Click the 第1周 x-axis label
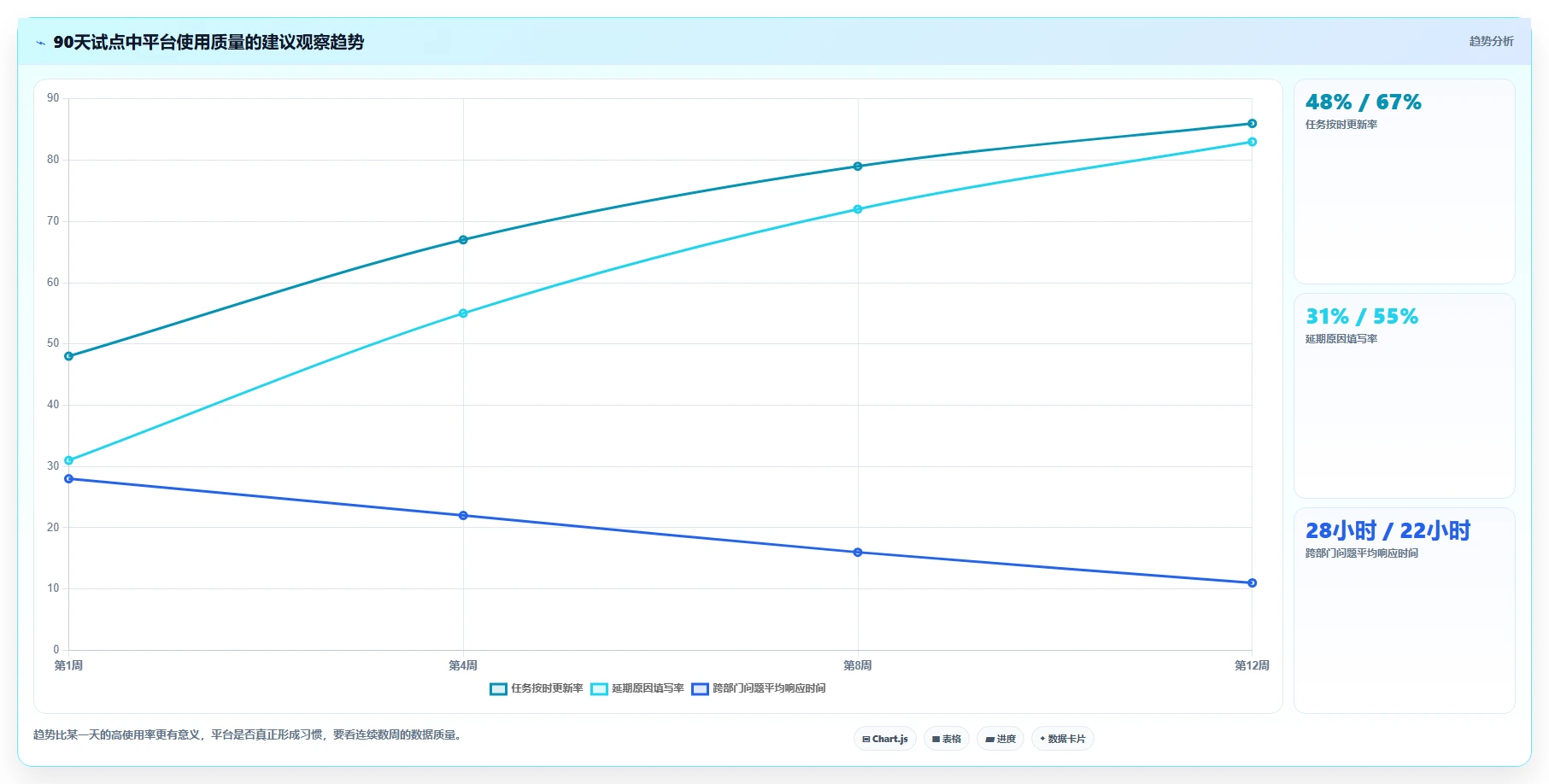This screenshot has height=784, width=1549. 68,665
